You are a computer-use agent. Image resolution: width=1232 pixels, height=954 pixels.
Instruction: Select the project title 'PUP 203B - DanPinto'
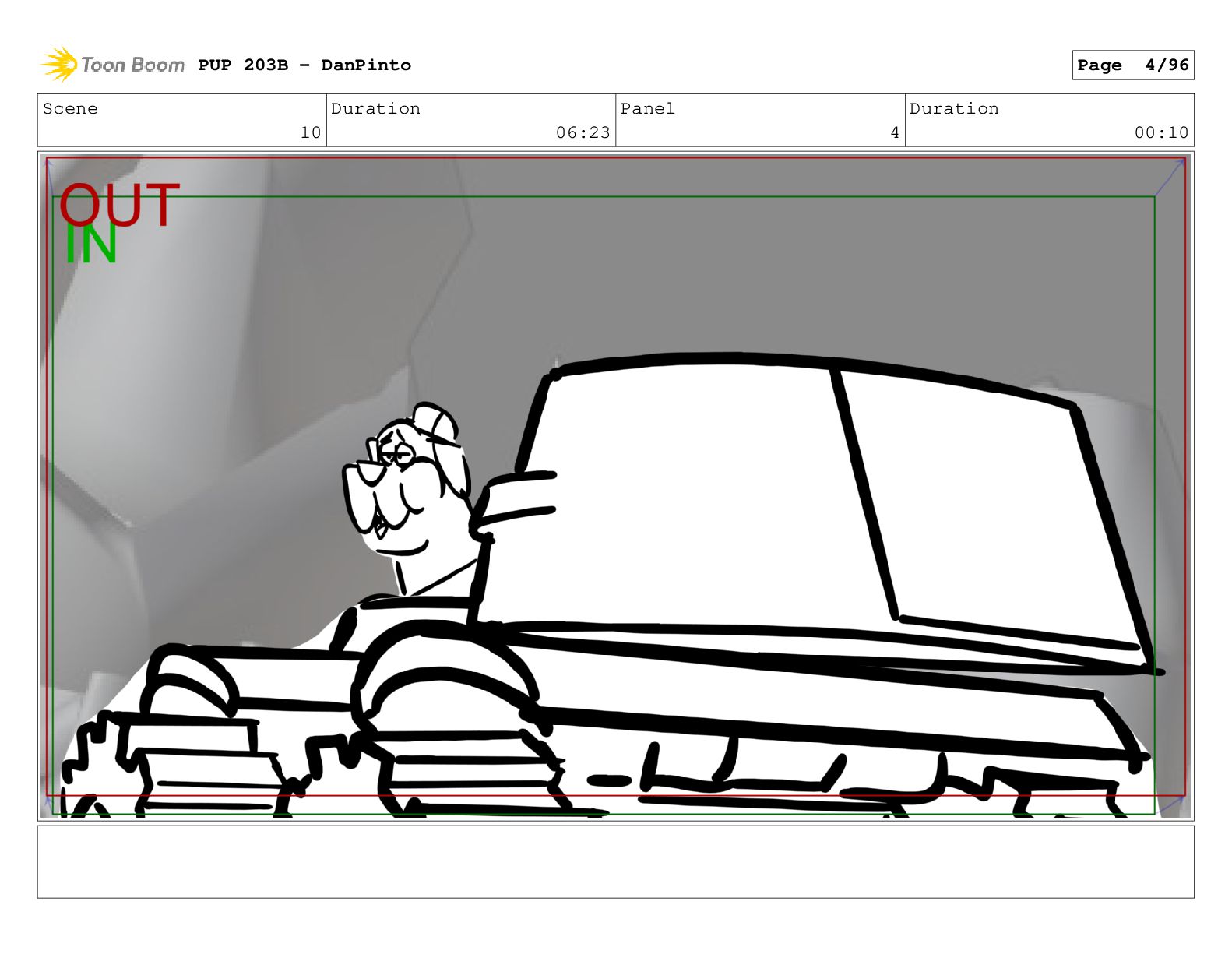pos(304,65)
